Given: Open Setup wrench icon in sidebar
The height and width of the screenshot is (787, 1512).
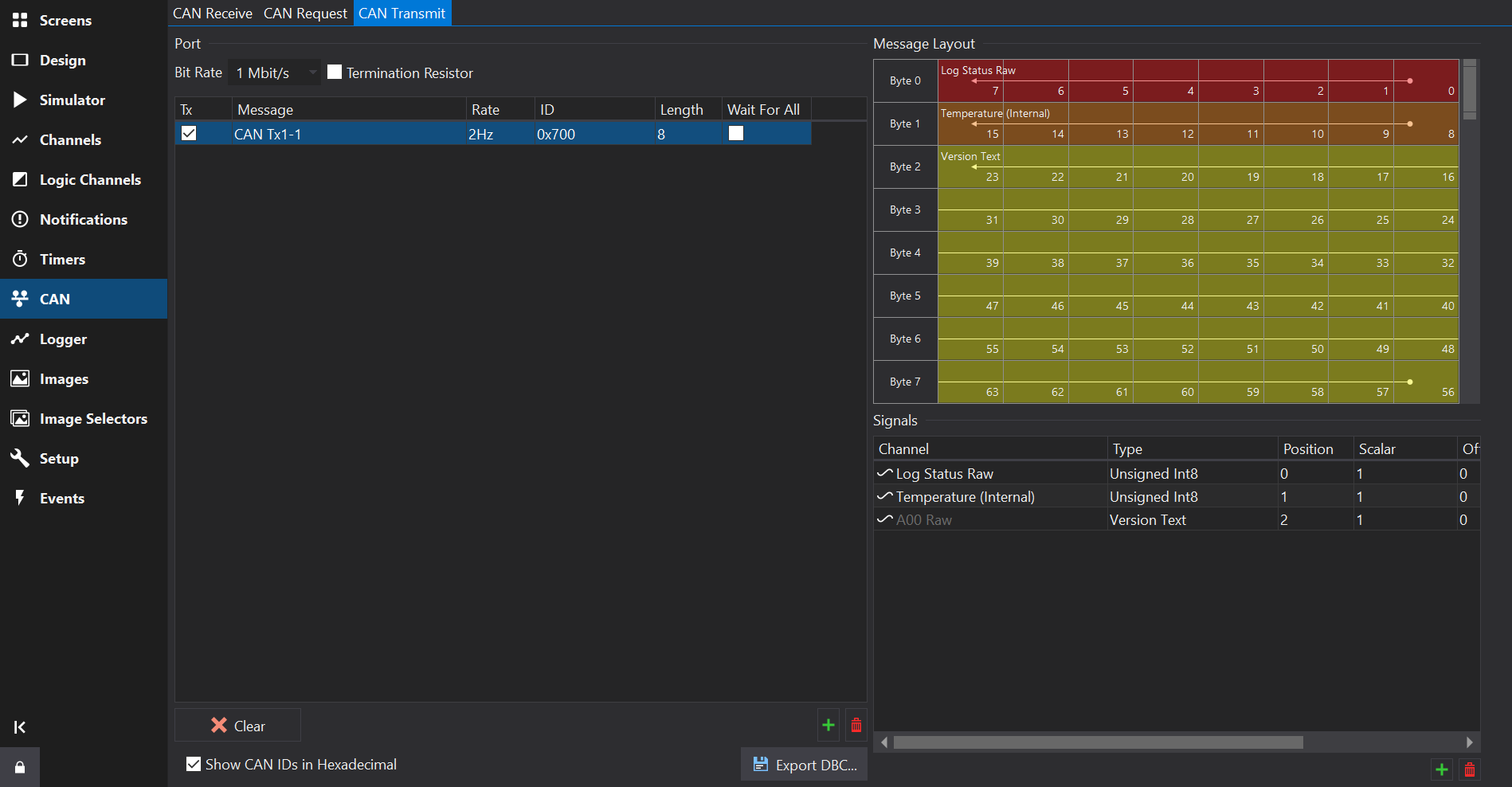Looking at the screenshot, I should tap(20, 458).
